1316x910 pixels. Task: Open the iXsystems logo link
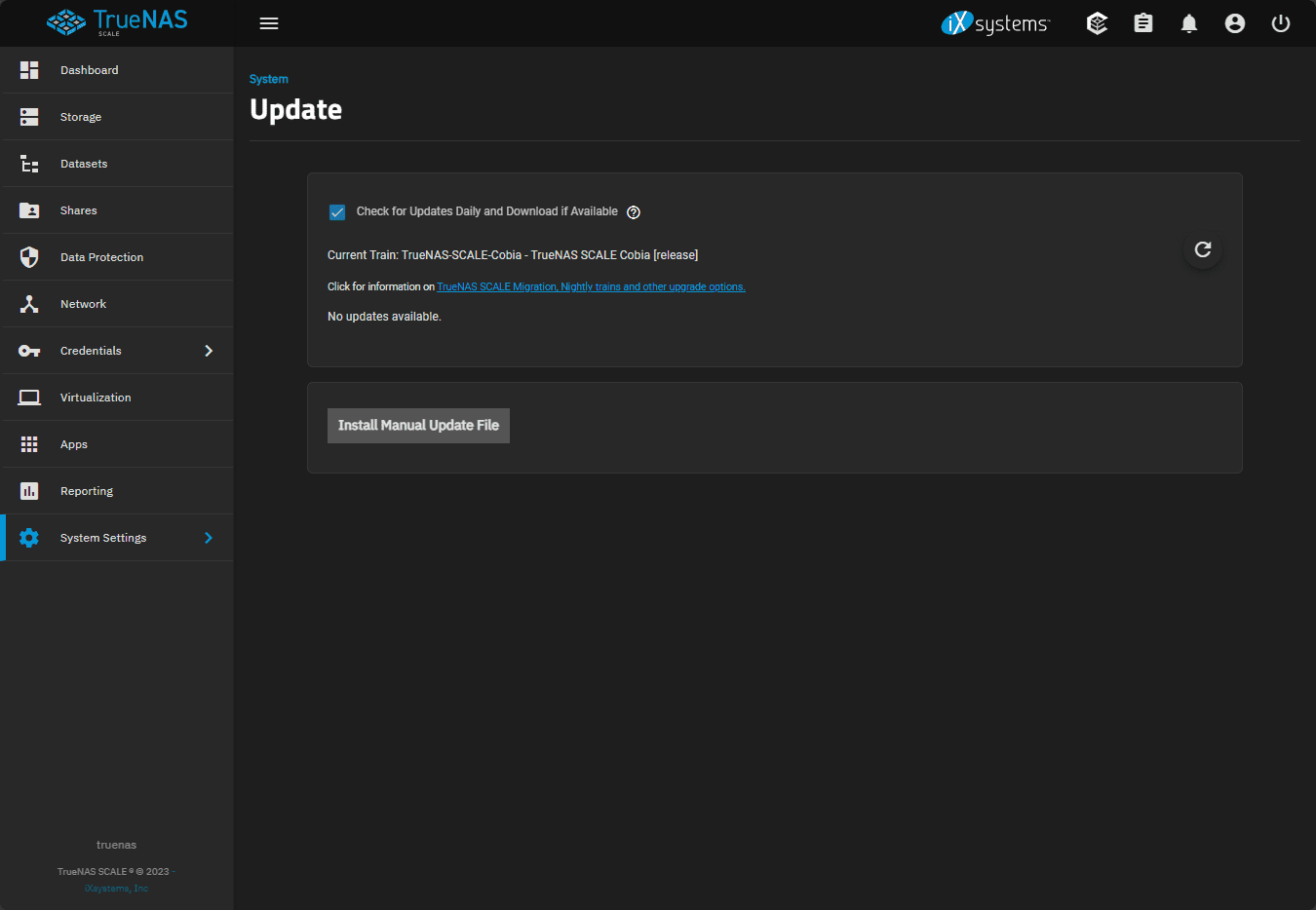point(995,23)
